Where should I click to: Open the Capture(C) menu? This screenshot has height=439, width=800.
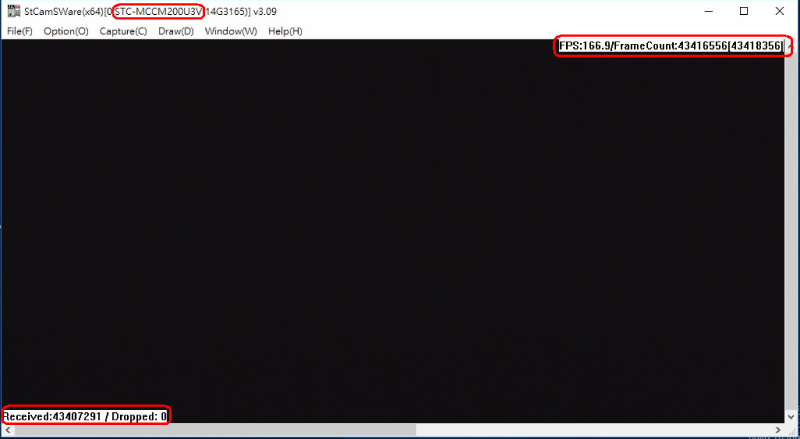(x=123, y=31)
